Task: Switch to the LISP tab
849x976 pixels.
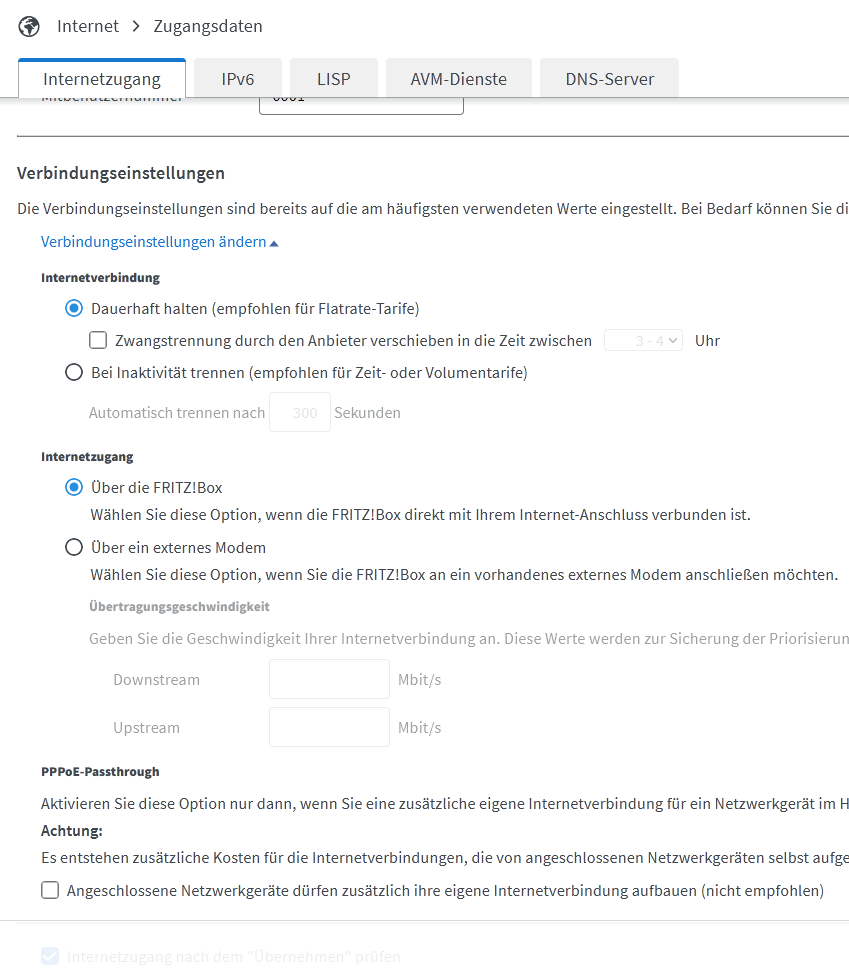Action: point(334,79)
